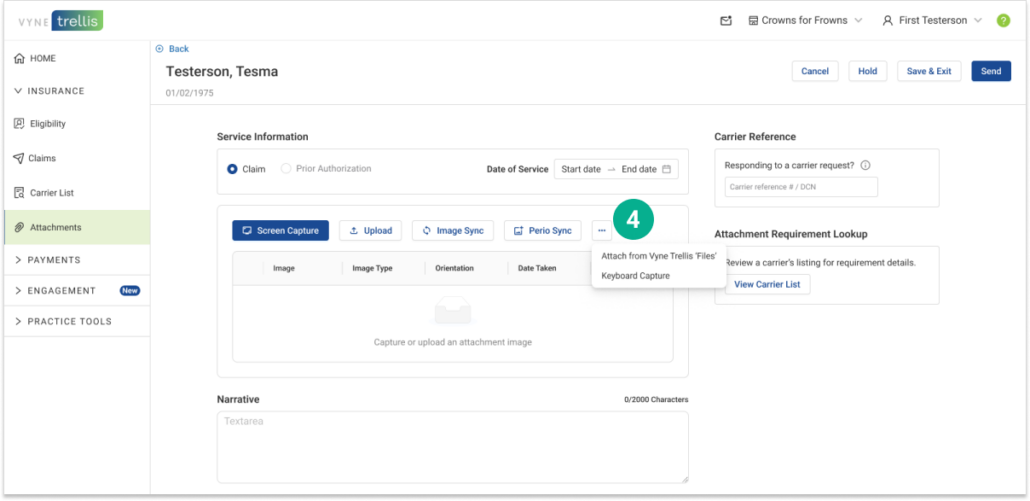
Task: Click the info icon beside carrier request
Action: click(865, 166)
